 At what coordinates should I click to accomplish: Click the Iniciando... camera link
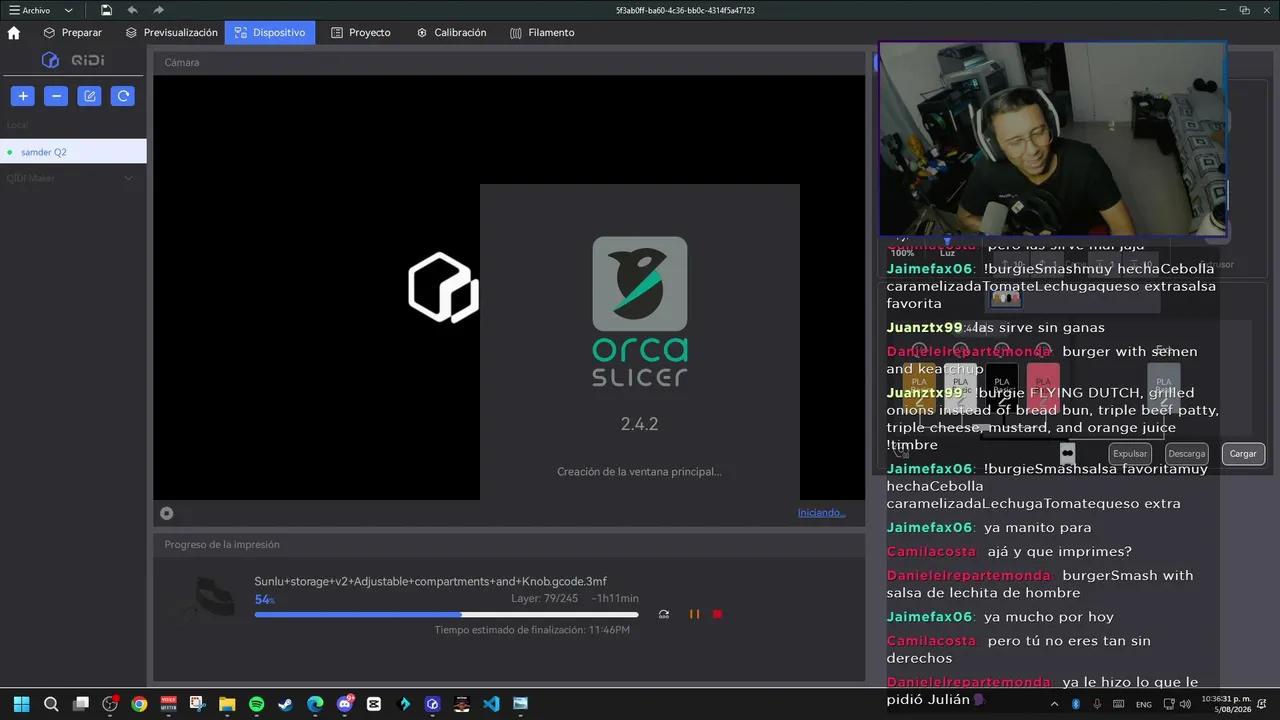(821, 513)
